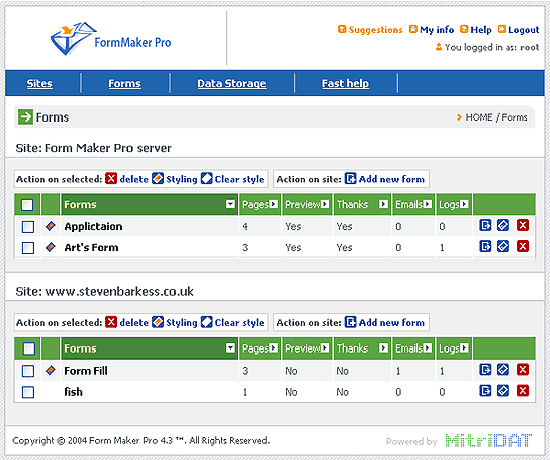Click the red delete icon for Form Fill
The image size is (550, 460).
(523, 369)
